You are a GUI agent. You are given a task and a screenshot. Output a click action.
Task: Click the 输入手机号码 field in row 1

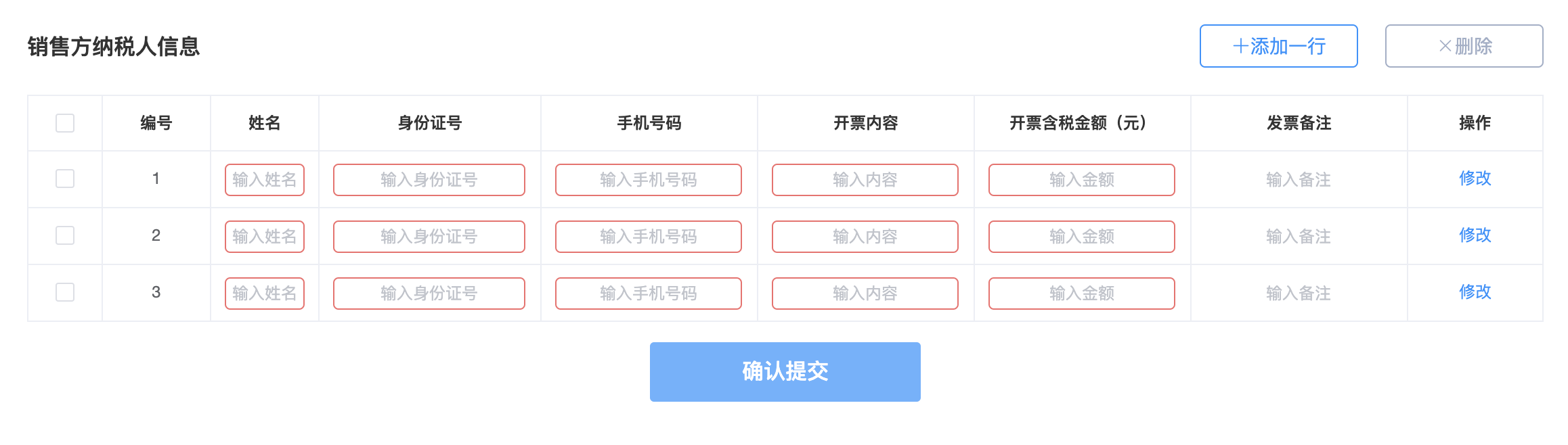648,179
